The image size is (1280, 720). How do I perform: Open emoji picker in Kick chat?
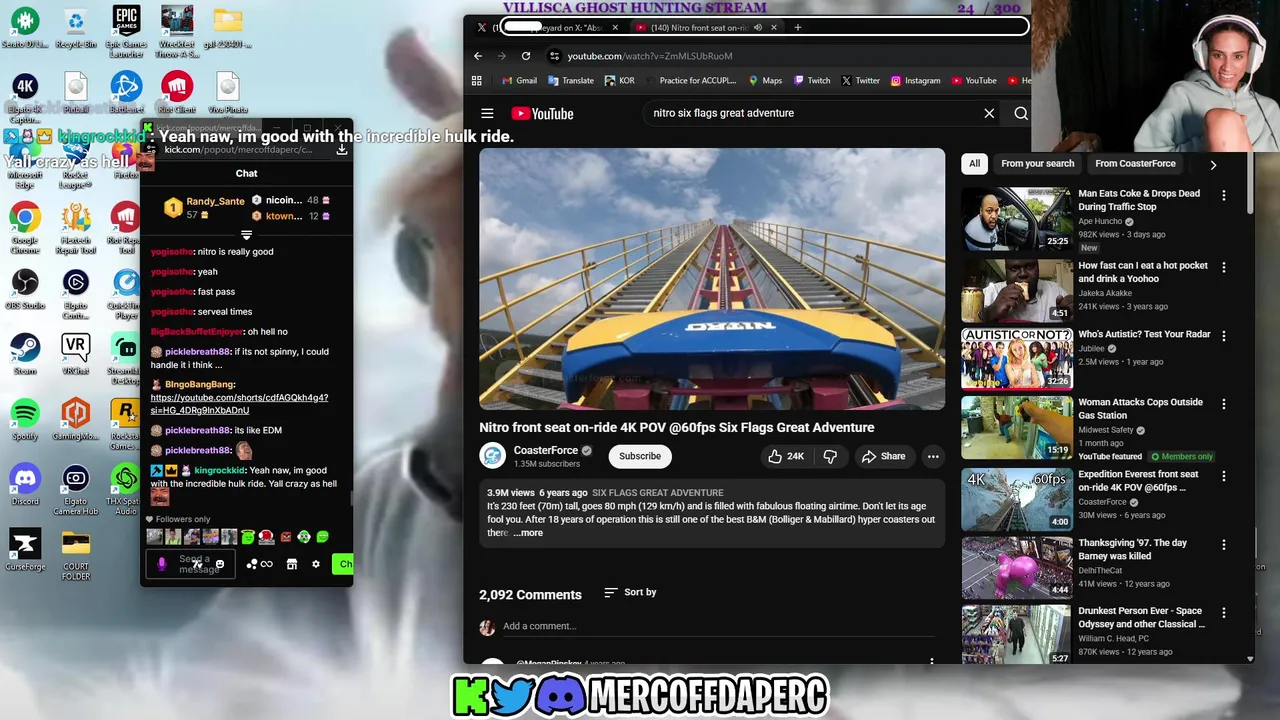pos(220,565)
